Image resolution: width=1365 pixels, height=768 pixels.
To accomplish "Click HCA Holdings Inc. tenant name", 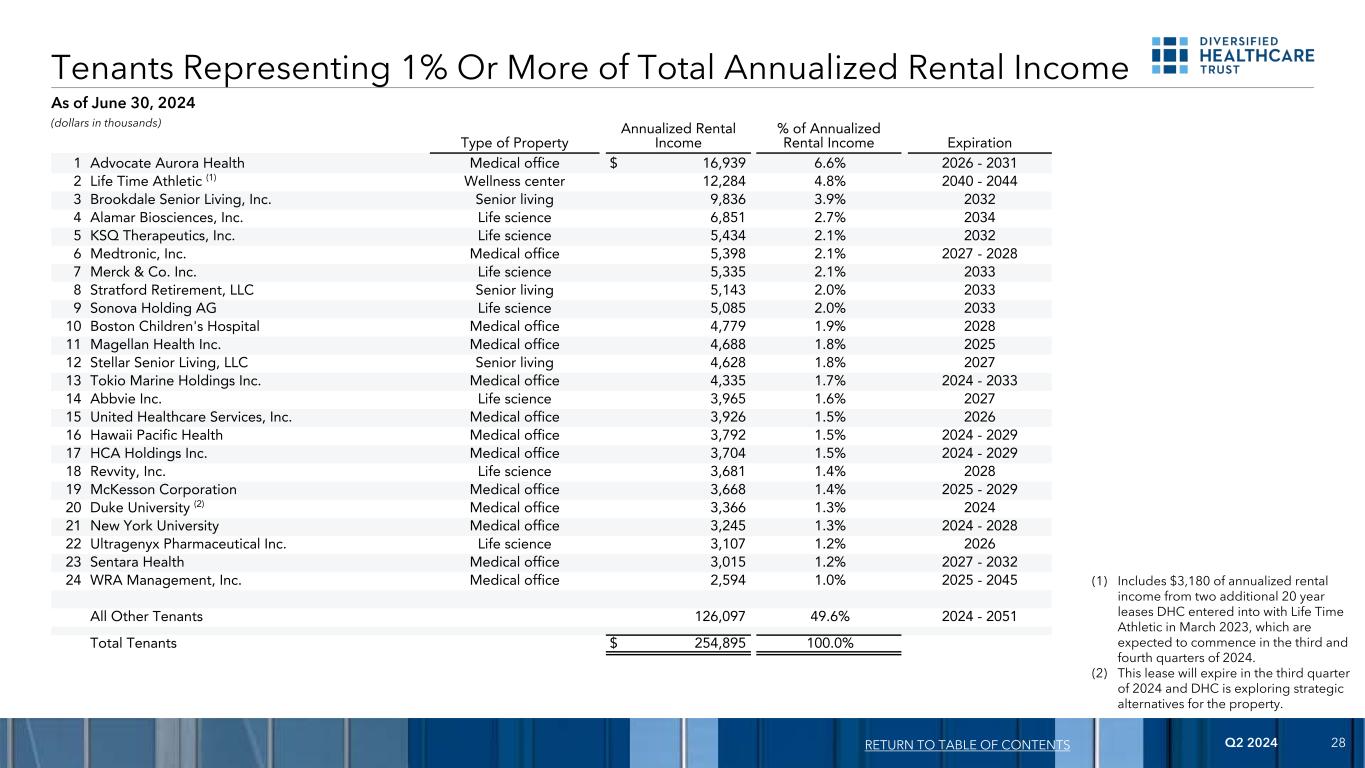I will click(149, 453).
